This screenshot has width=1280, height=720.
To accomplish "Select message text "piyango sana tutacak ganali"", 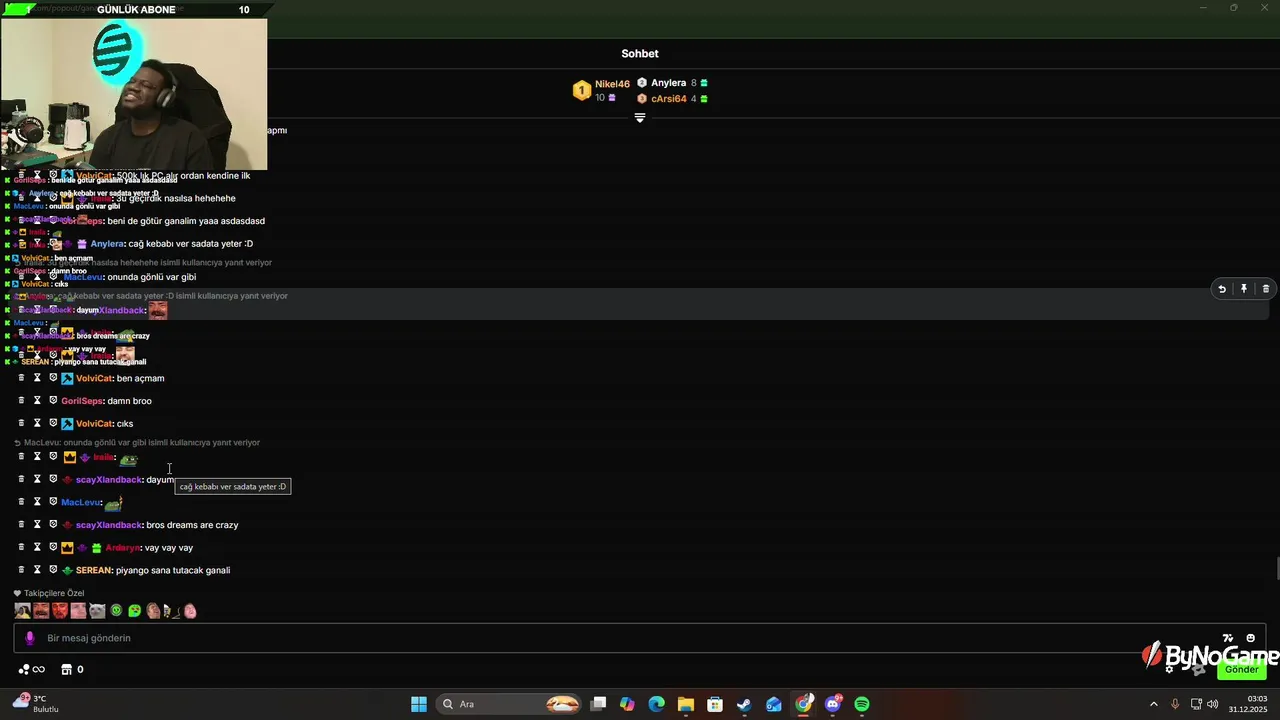I will [x=173, y=570].
